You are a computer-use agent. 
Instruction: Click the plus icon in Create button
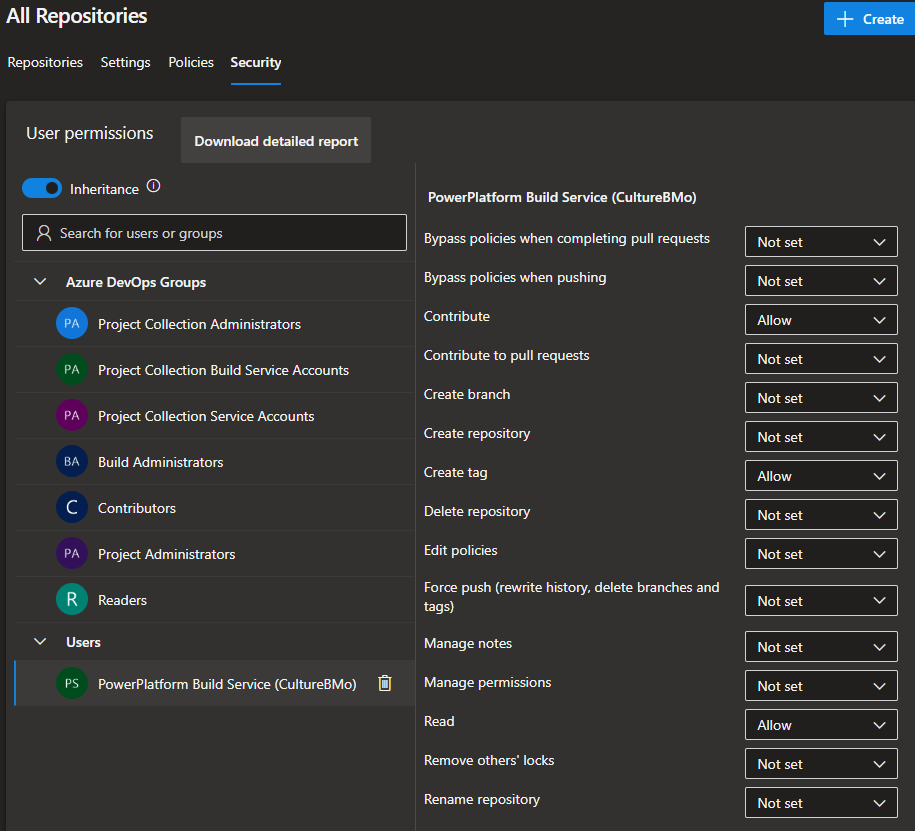tap(844, 19)
